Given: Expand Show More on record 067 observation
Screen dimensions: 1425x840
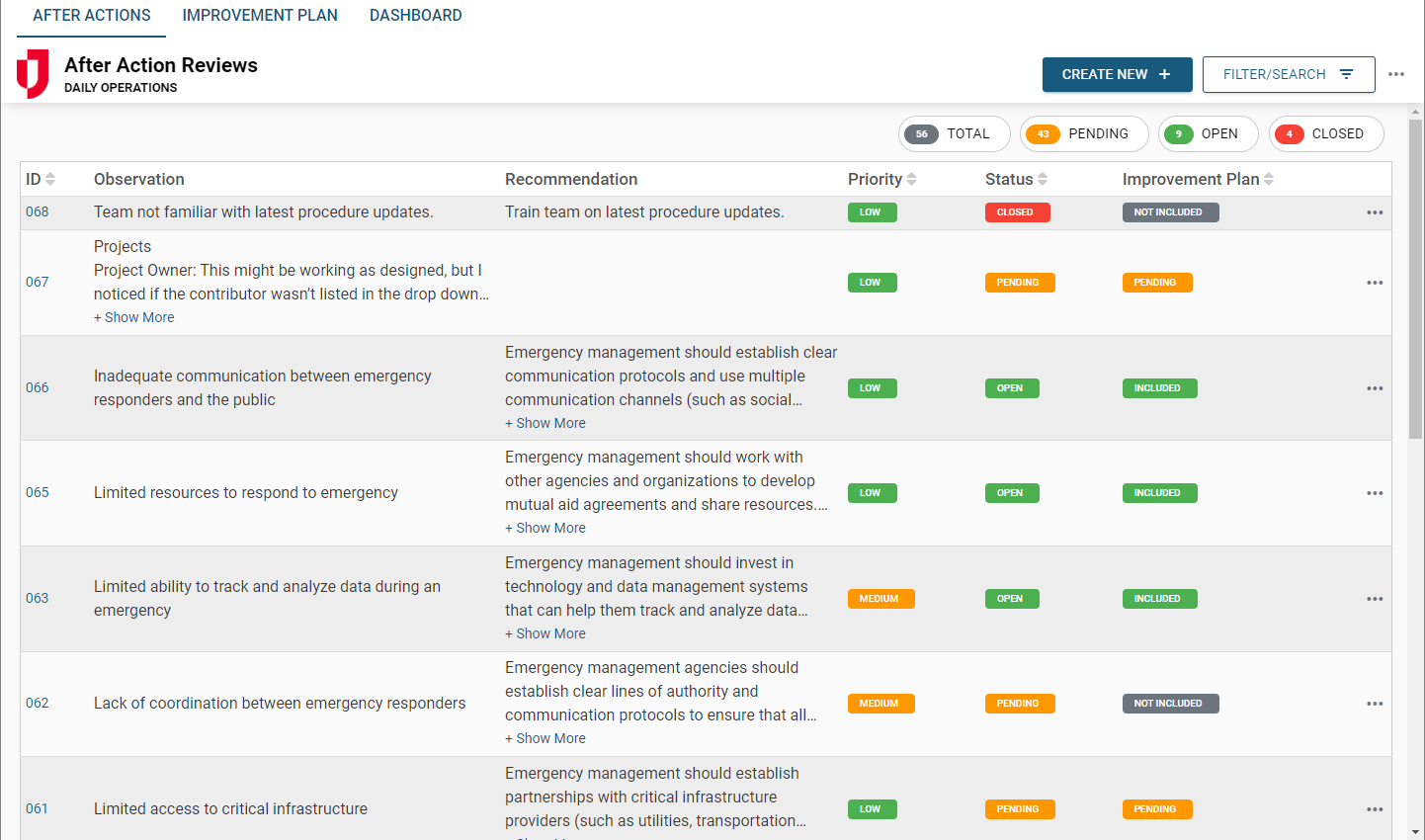Looking at the screenshot, I should pyautogui.click(x=133, y=316).
